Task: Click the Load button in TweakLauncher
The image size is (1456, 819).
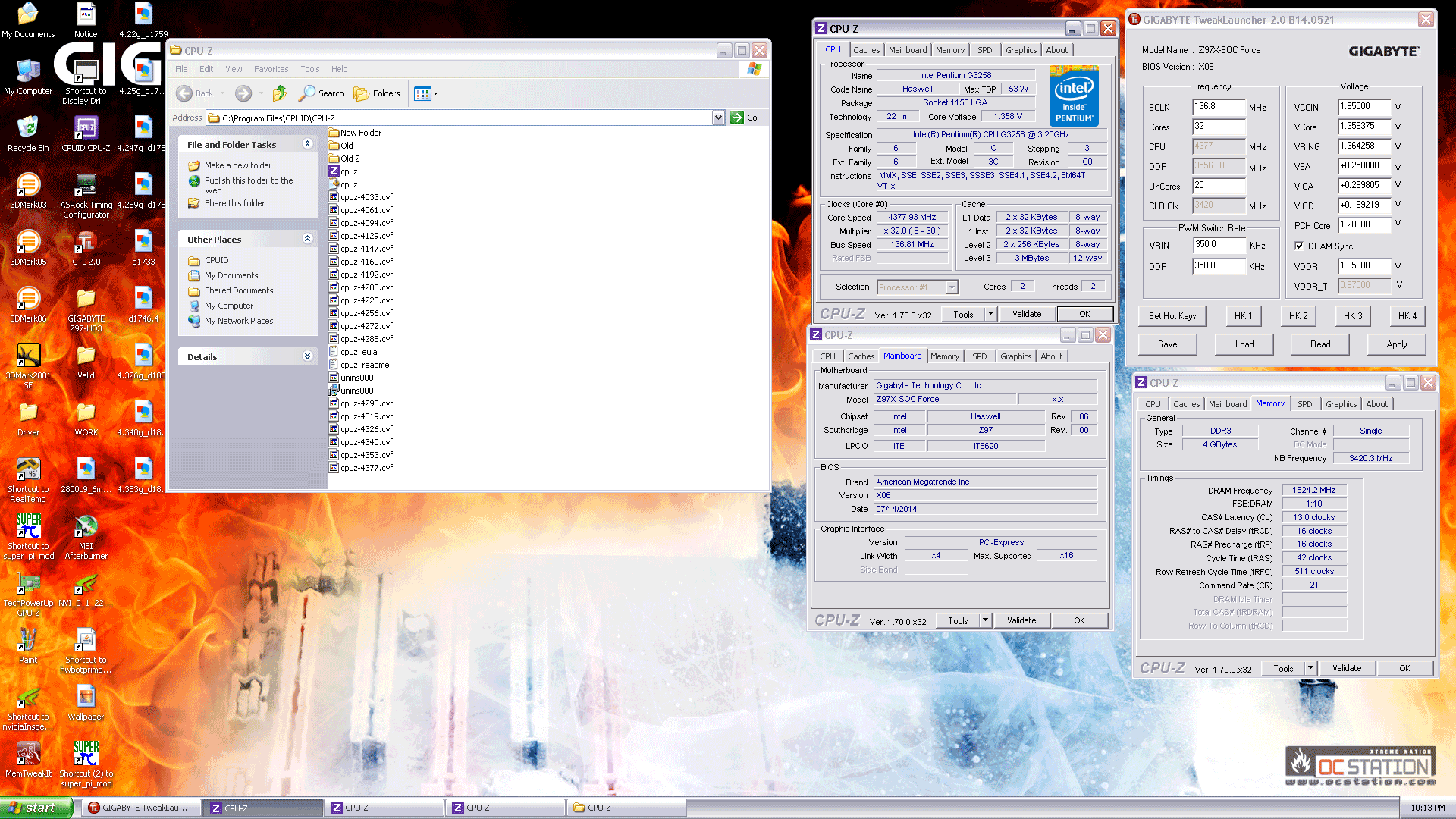Action: (x=1244, y=344)
